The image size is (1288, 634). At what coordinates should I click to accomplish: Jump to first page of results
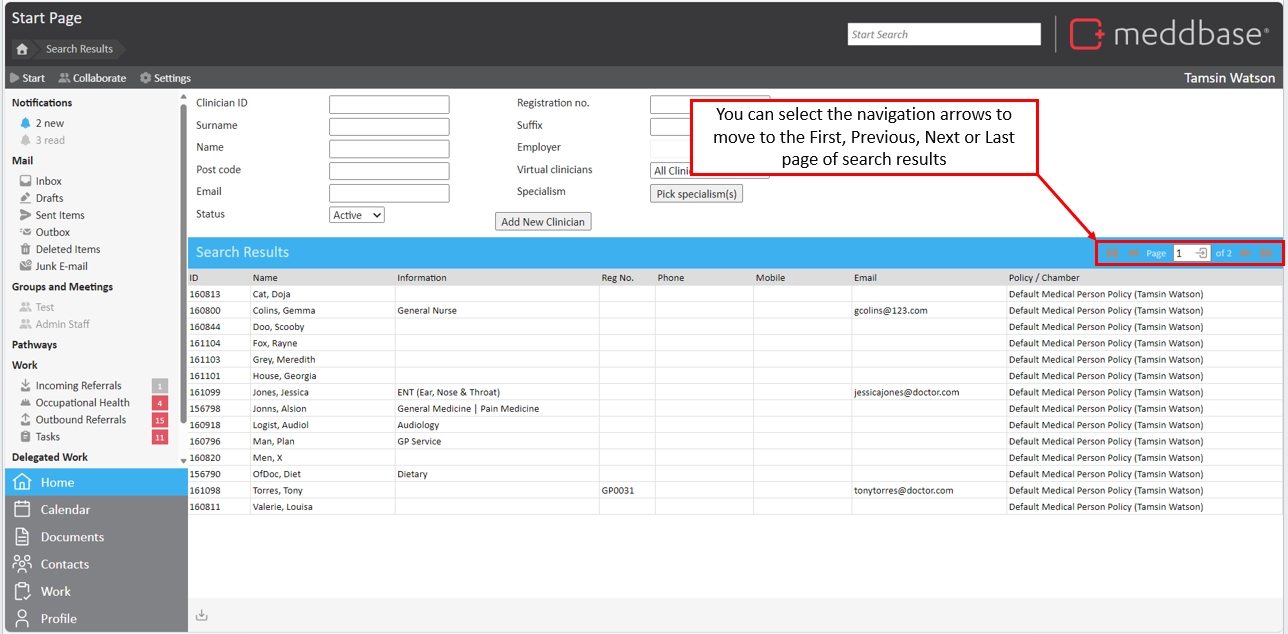[1112, 253]
